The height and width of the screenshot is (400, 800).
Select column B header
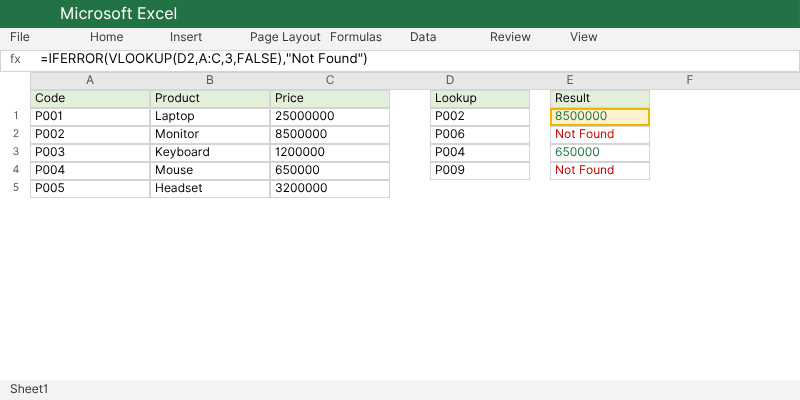(210, 80)
